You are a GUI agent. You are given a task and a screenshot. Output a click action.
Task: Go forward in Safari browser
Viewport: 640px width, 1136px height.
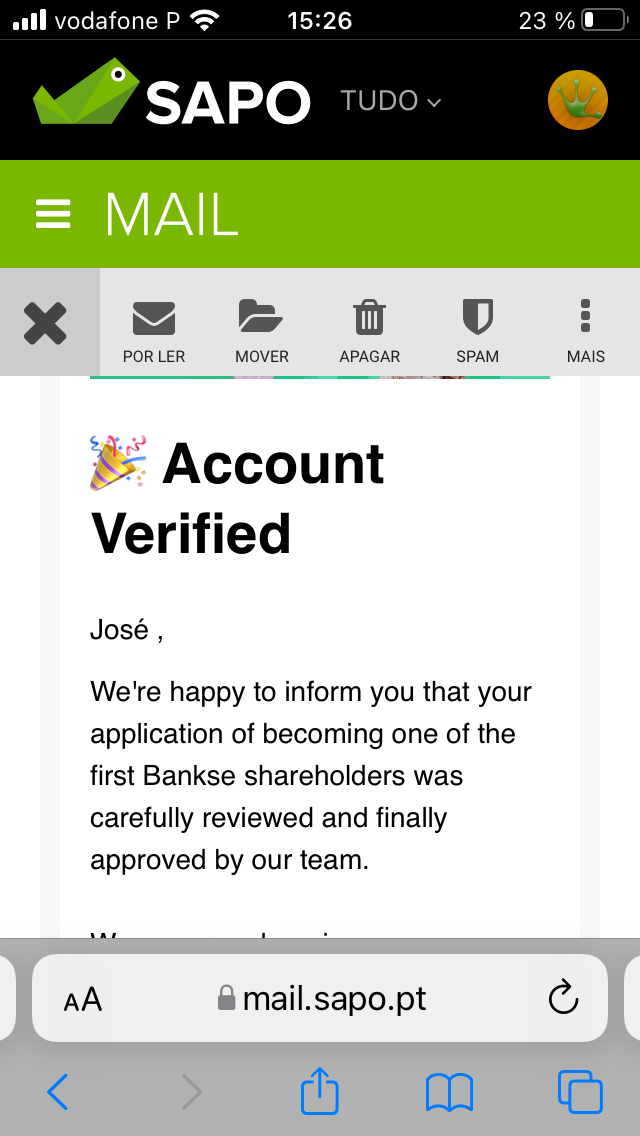point(191,1092)
